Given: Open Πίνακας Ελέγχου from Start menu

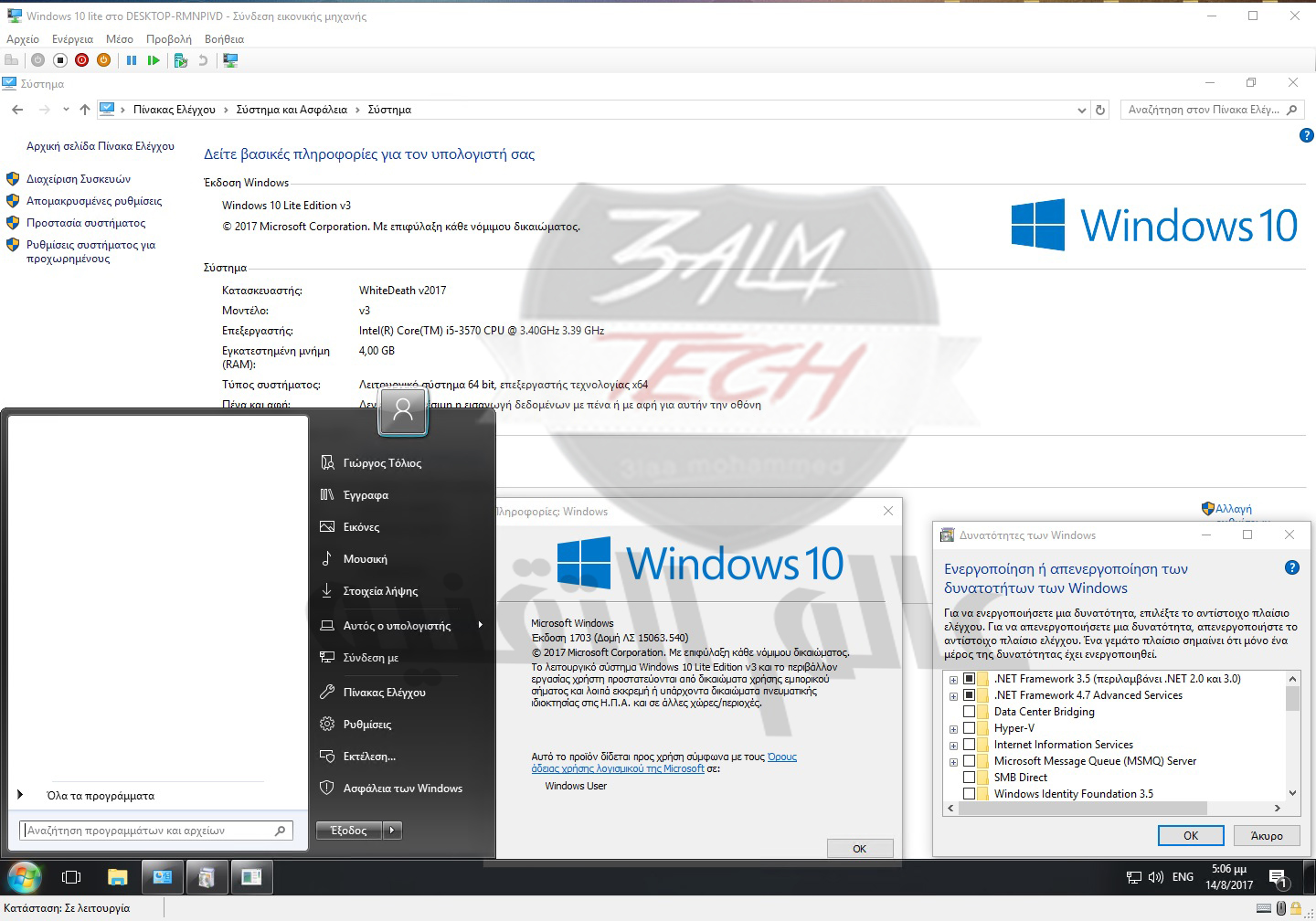Looking at the screenshot, I should 384,693.
